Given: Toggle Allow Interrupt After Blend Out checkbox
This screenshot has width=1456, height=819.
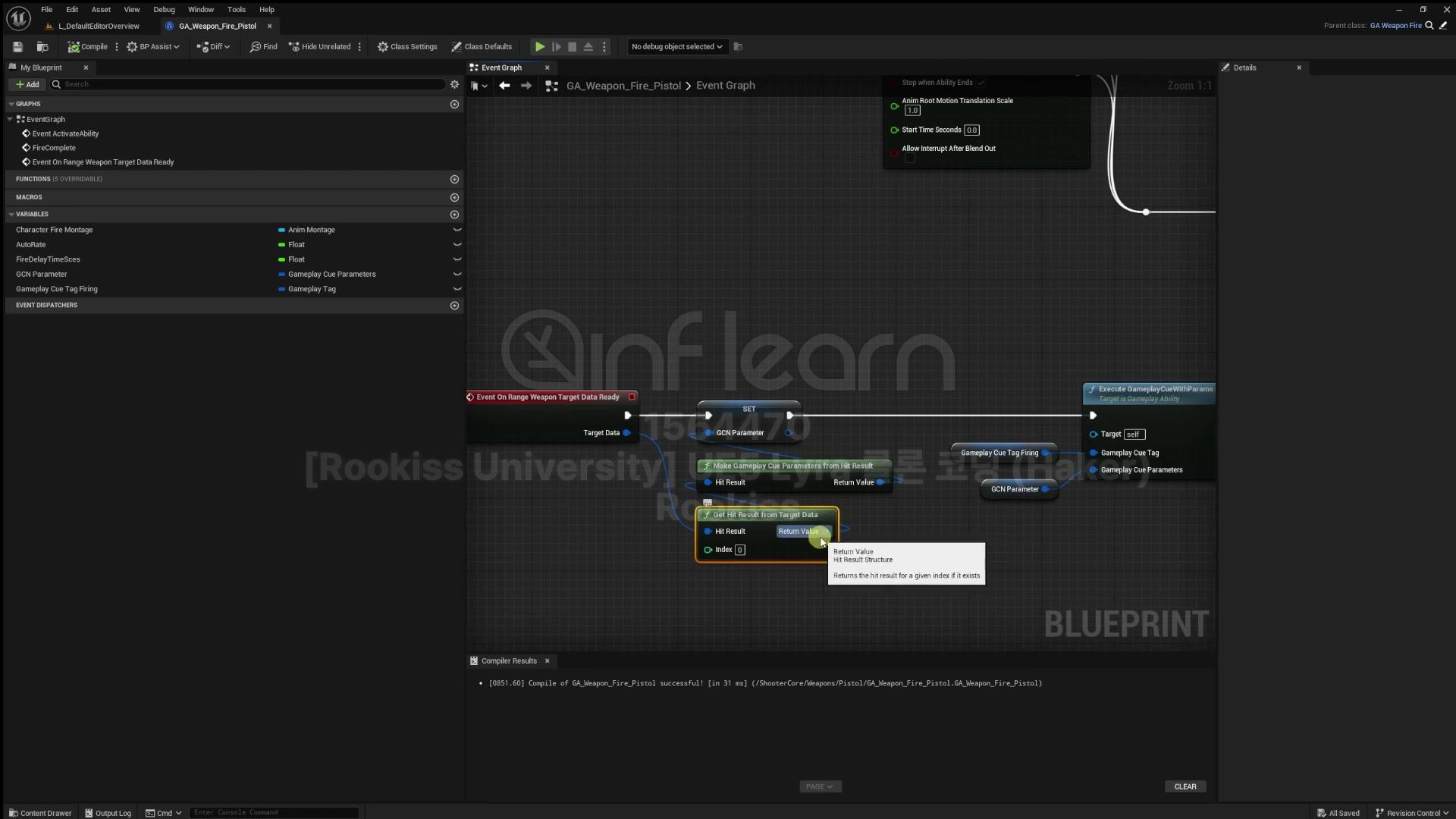Looking at the screenshot, I should pos(910,158).
